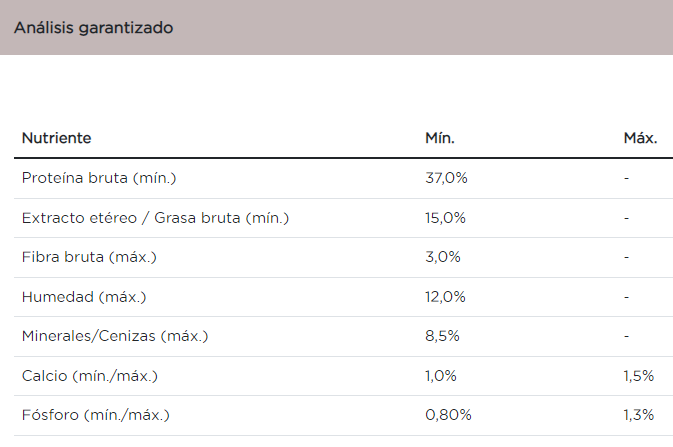
Task: Click the 12,0% moisture value
Action: (x=446, y=297)
